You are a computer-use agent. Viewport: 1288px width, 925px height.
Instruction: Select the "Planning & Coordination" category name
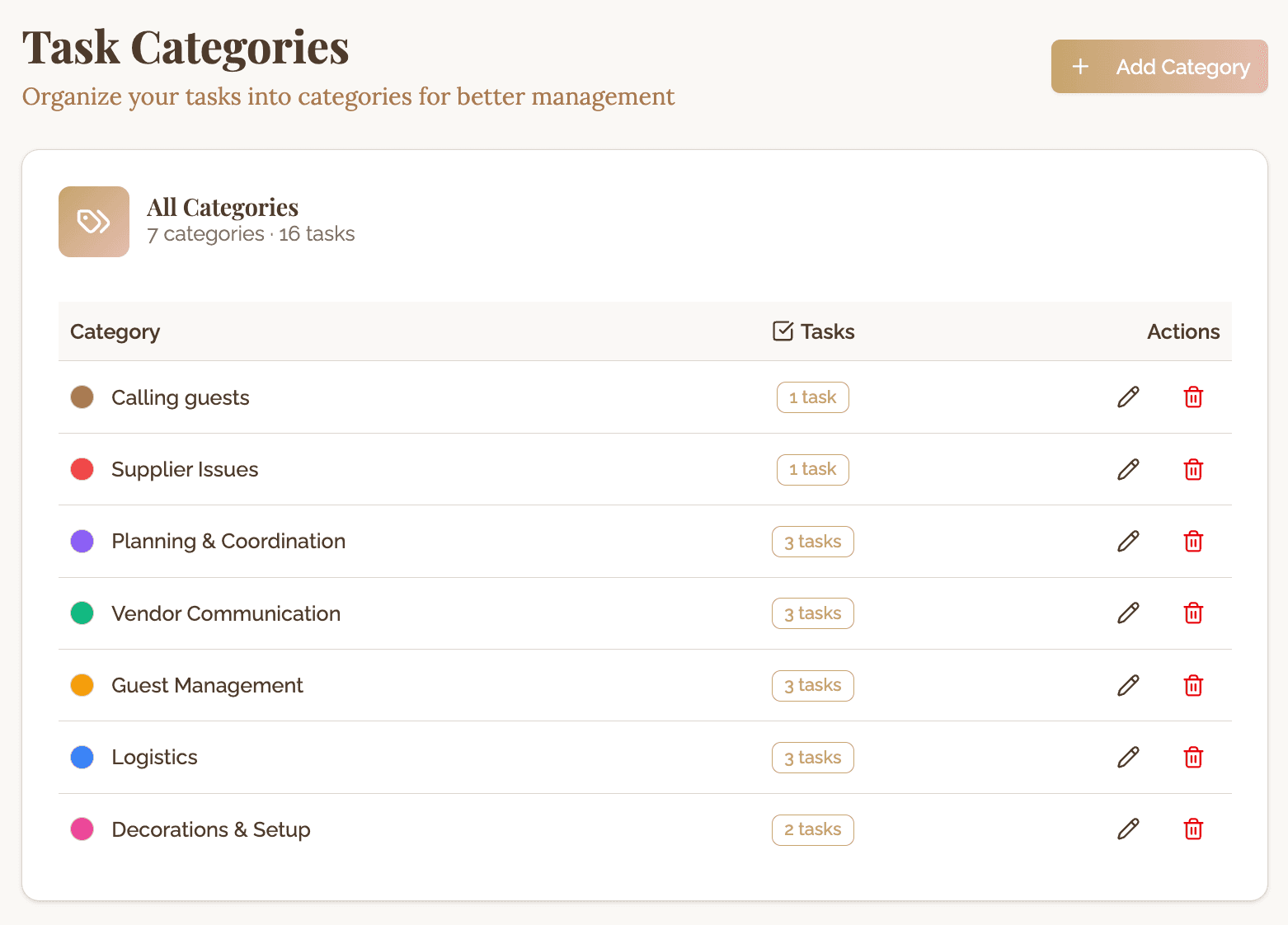point(228,542)
